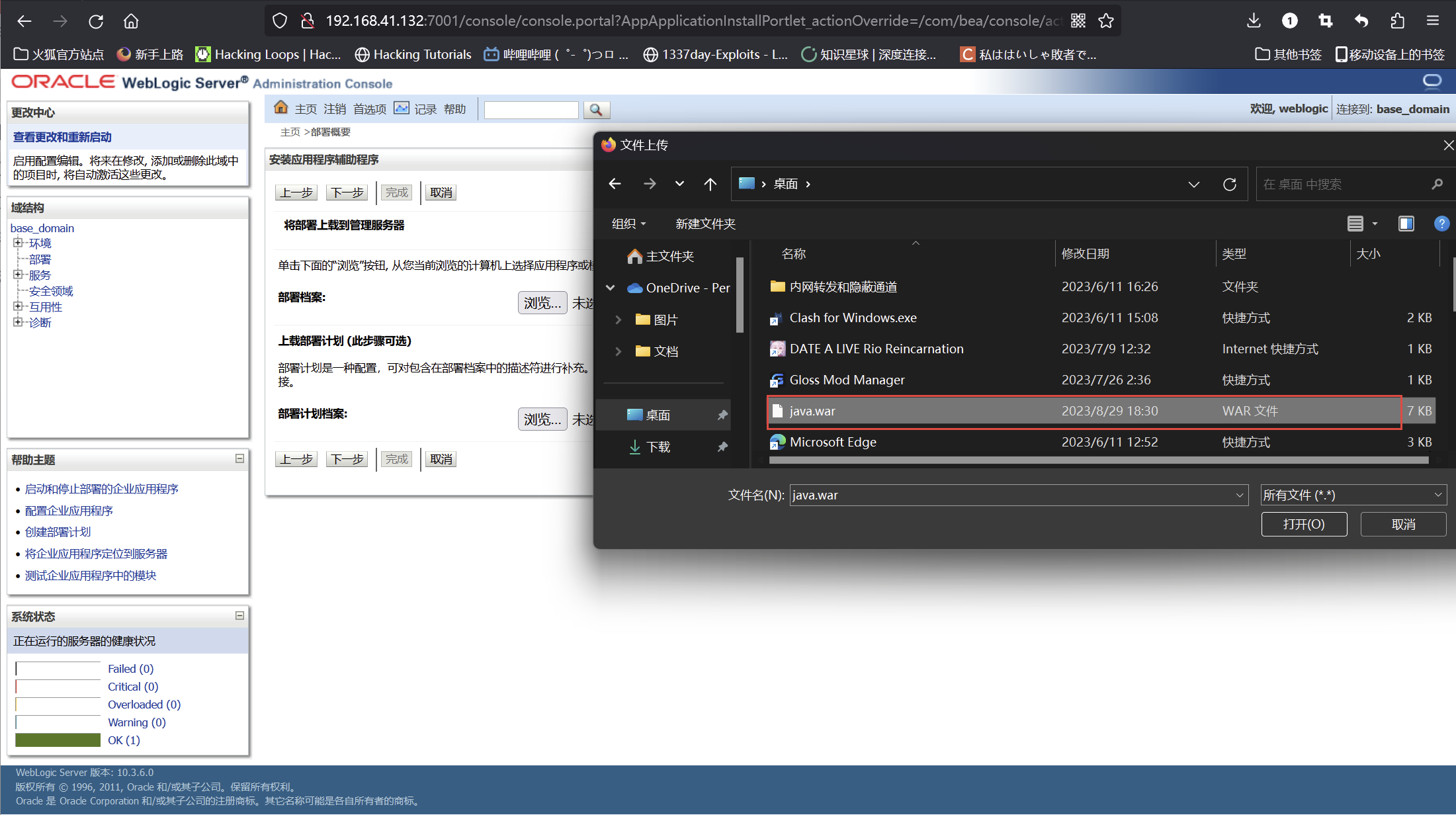Viewport: 1456px width, 815px height.
Task: Bookmark this page with star icon
Action: (1106, 21)
